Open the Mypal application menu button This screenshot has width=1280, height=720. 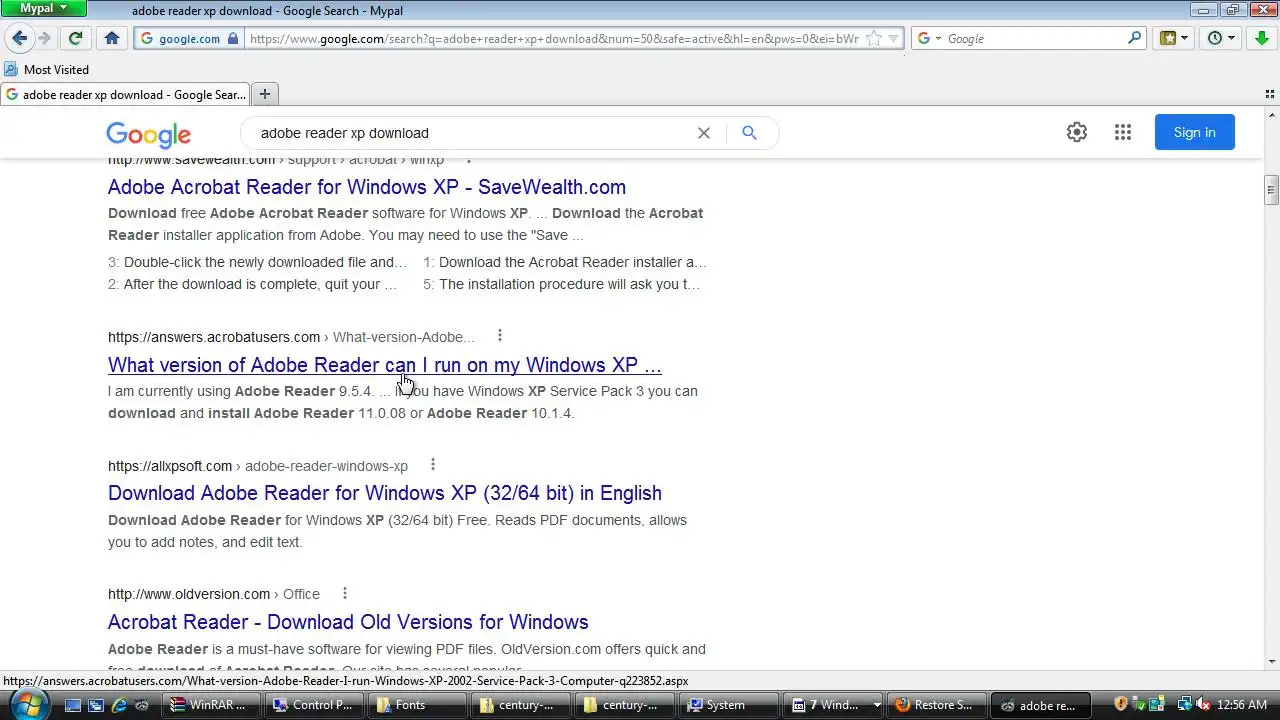[43, 9]
